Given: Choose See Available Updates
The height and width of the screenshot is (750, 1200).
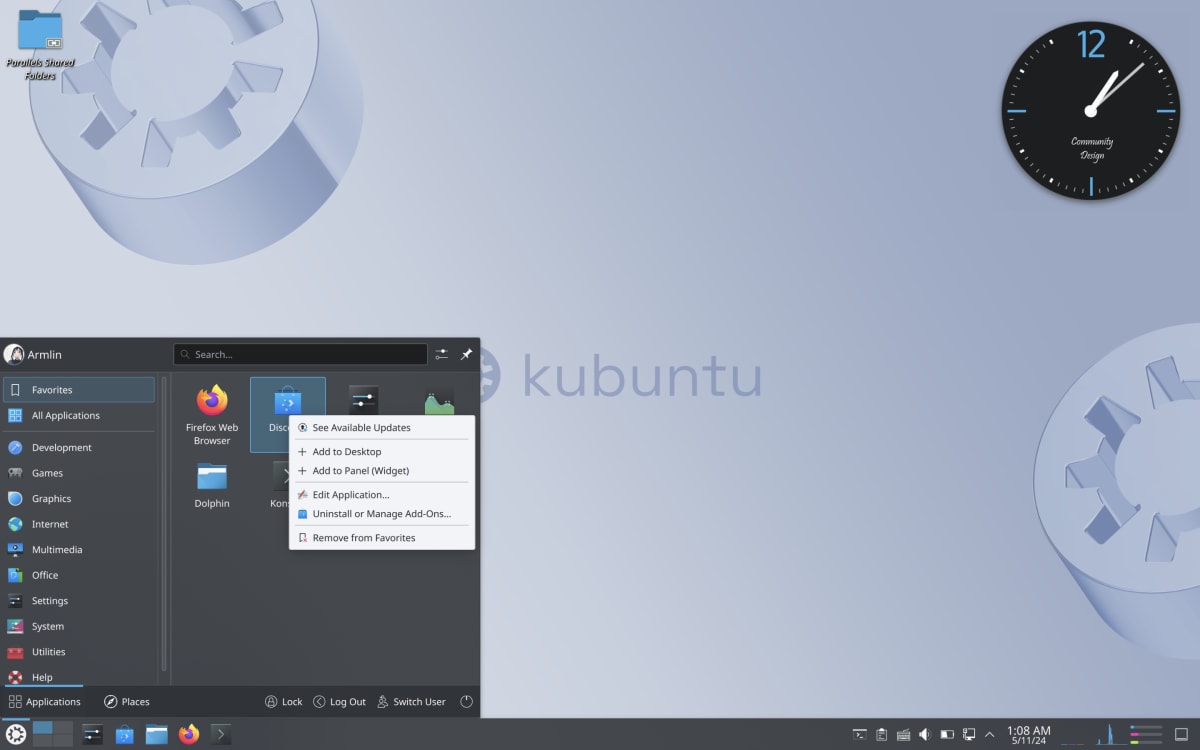Looking at the screenshot, I should [382, 428].
